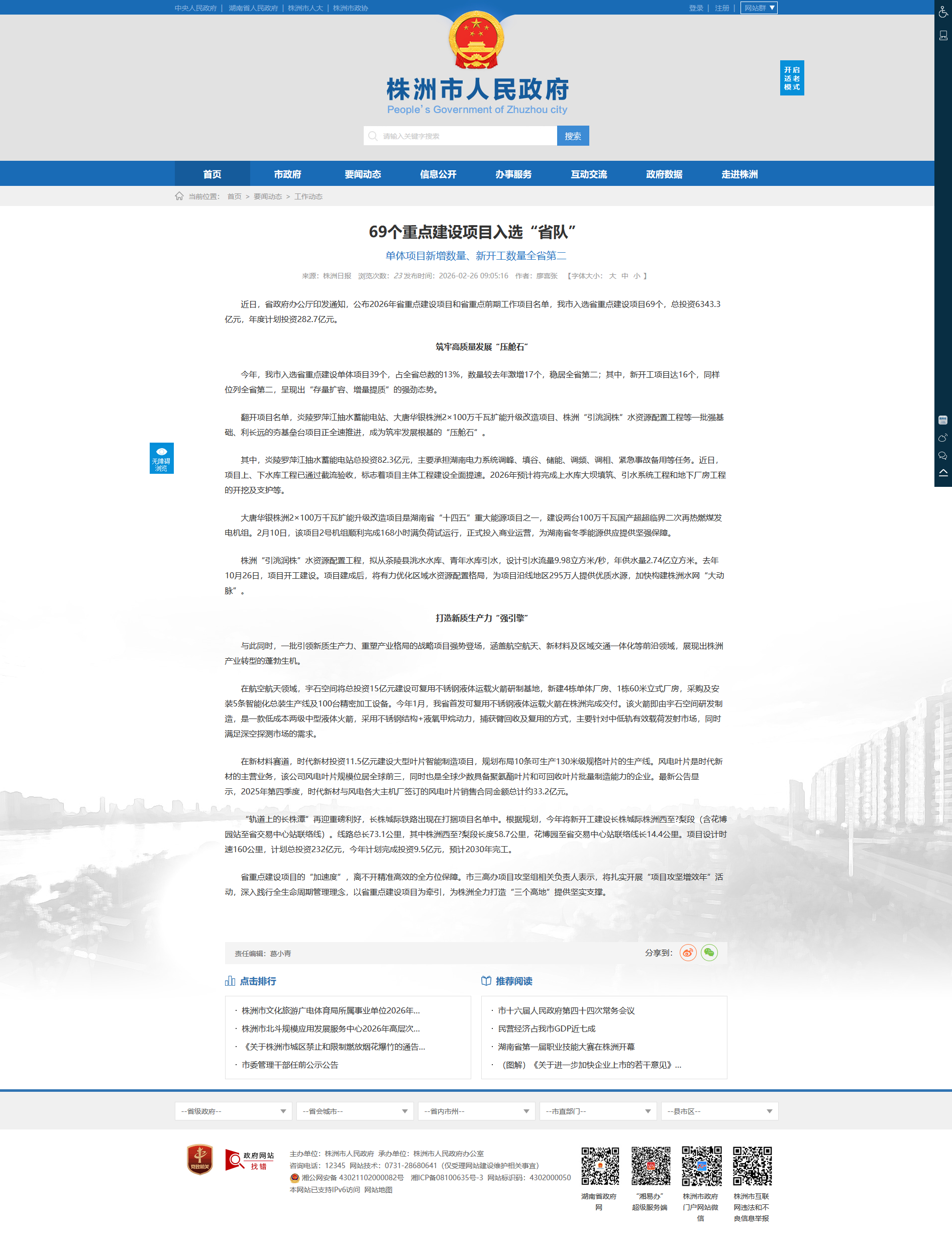Click the Weibo icon in right sidebar
Image resolution: width=952 pixels, height=1239 pixels.
pos(943,438)
